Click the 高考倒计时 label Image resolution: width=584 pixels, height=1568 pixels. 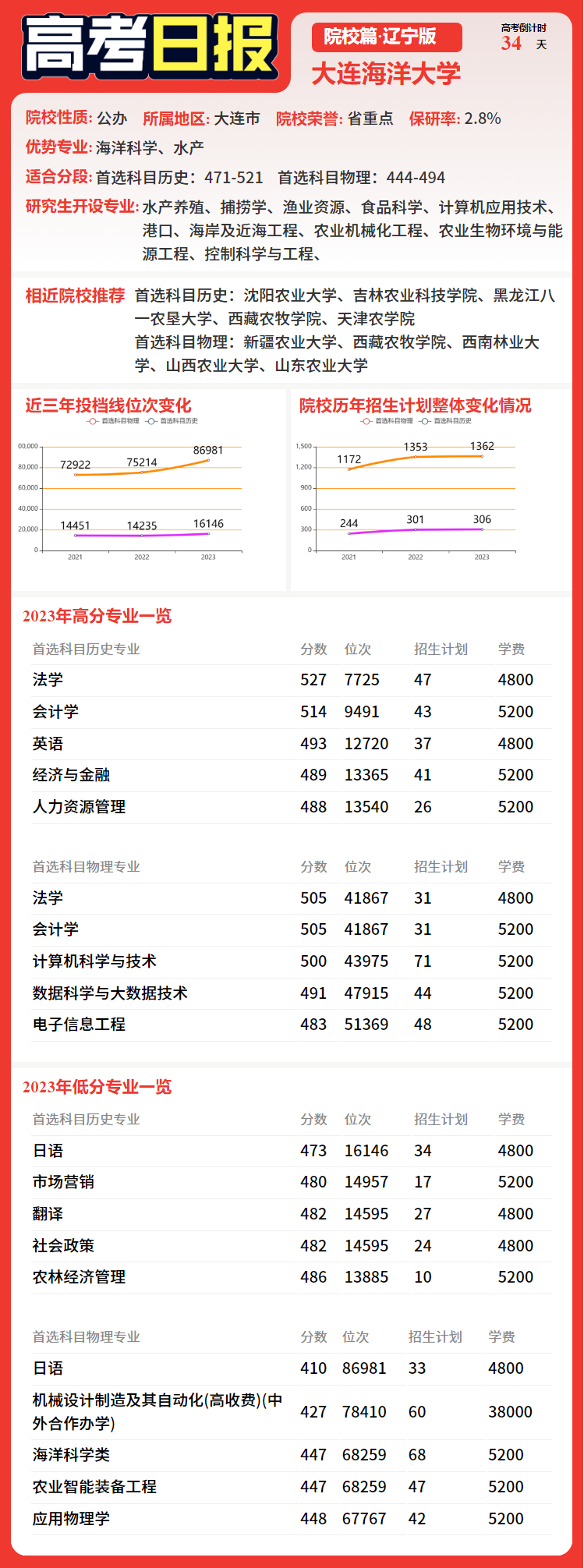(523, 28)
